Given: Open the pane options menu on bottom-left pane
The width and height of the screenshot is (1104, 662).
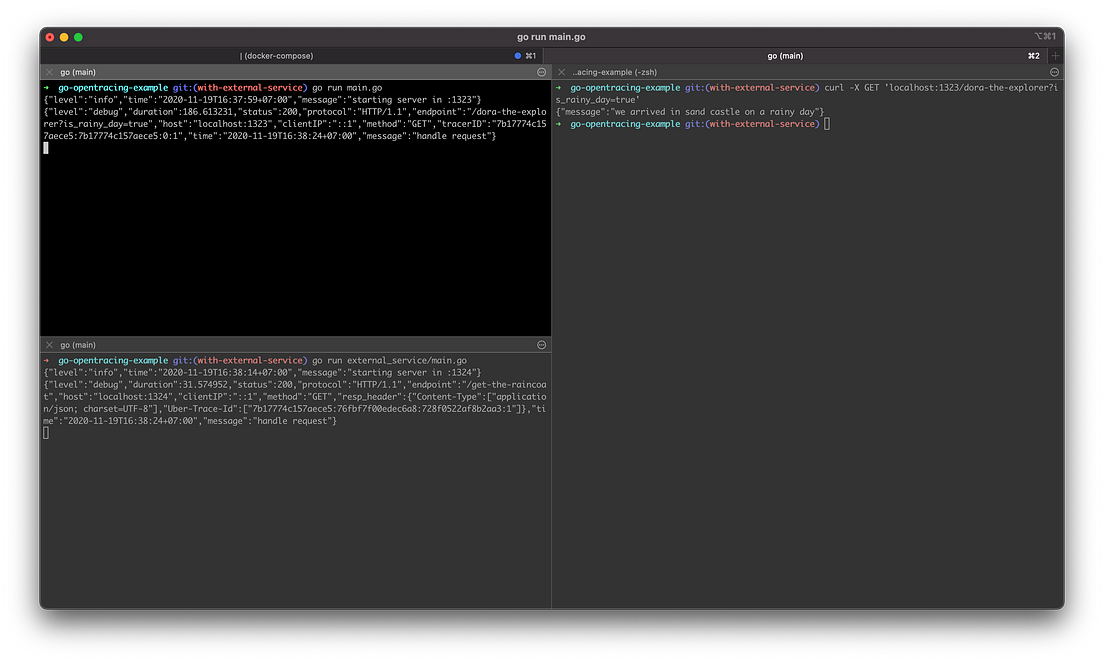Looking at the screenshot, I should click(541, 344).
